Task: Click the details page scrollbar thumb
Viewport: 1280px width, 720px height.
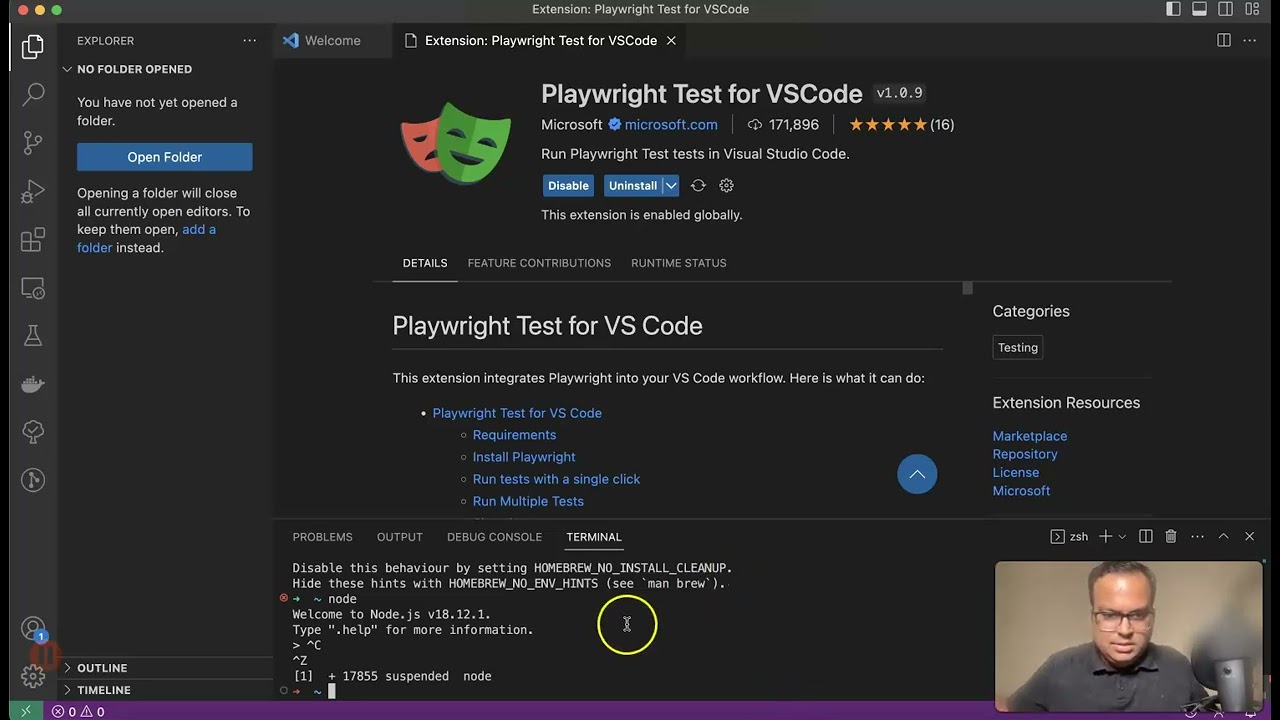Action: coord(967,288)
